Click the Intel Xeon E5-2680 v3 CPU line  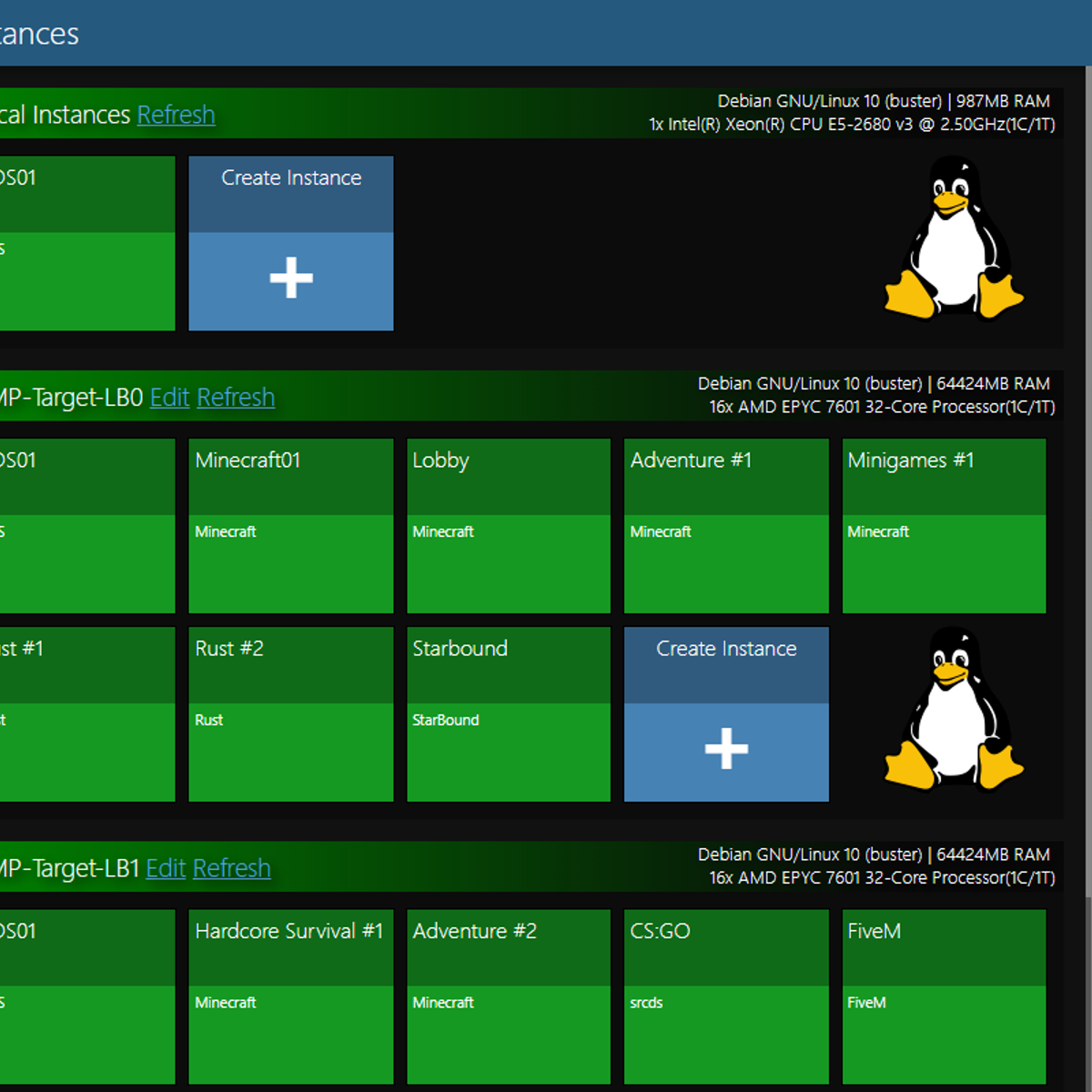852,125
